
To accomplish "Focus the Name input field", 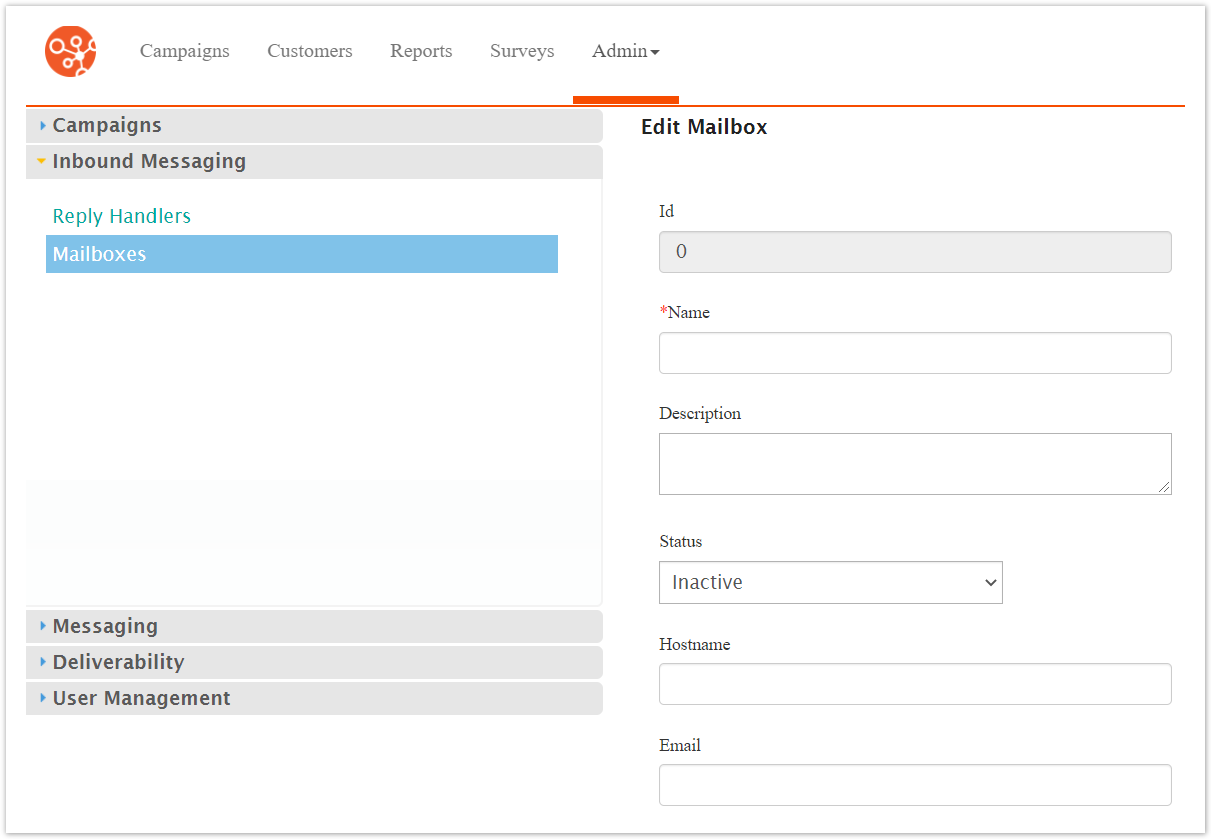I will coord(914,353).
